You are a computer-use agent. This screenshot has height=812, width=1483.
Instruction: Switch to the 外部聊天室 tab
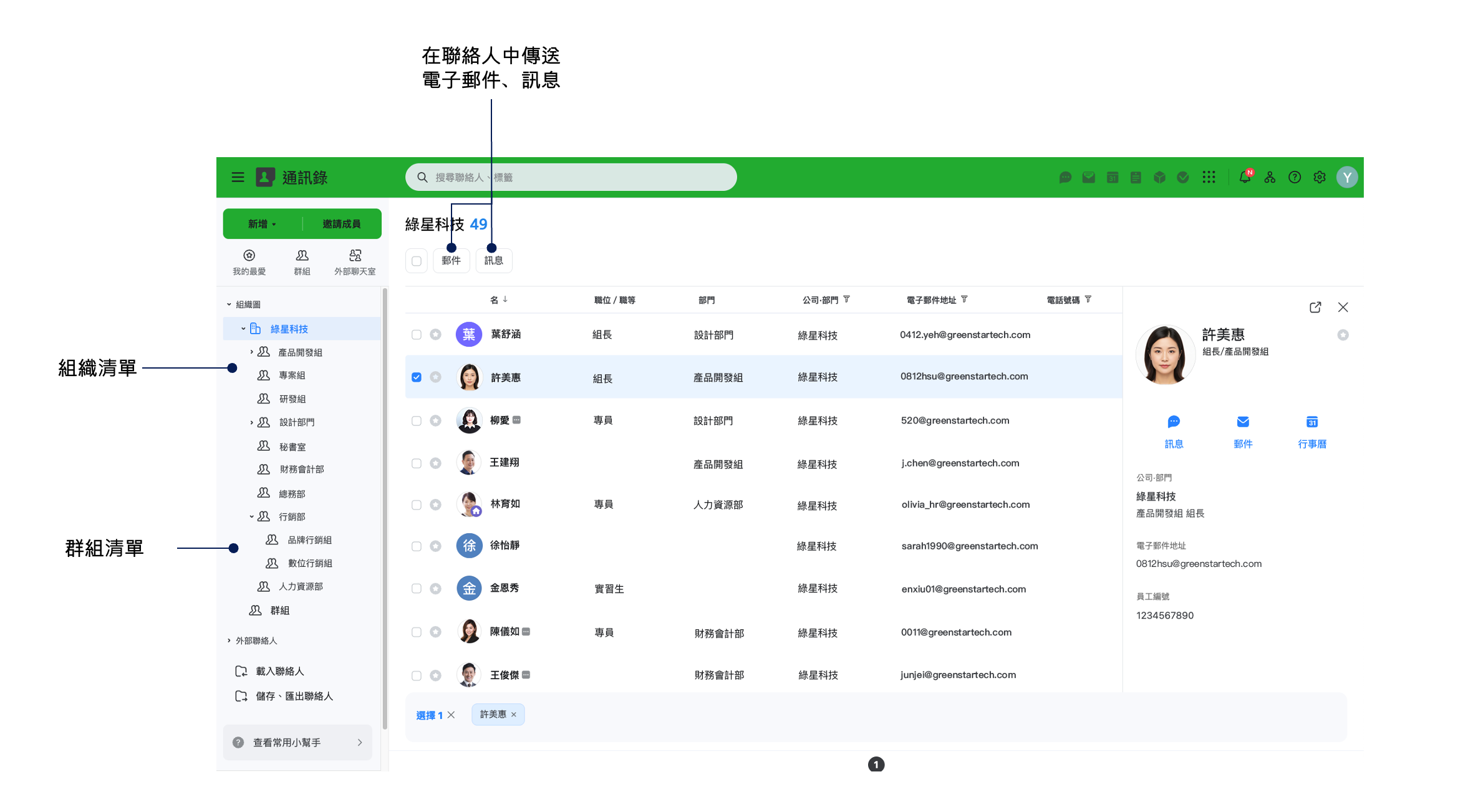tap(355, 262)
